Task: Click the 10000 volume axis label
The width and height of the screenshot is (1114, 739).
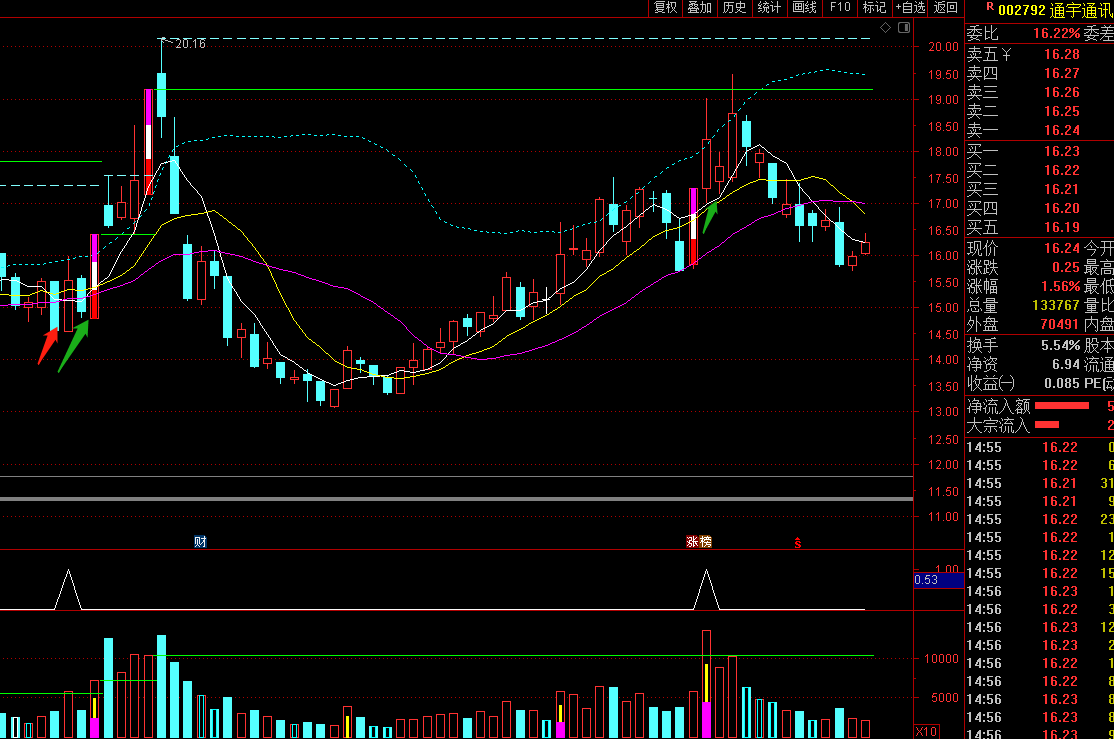Action: 941,659
